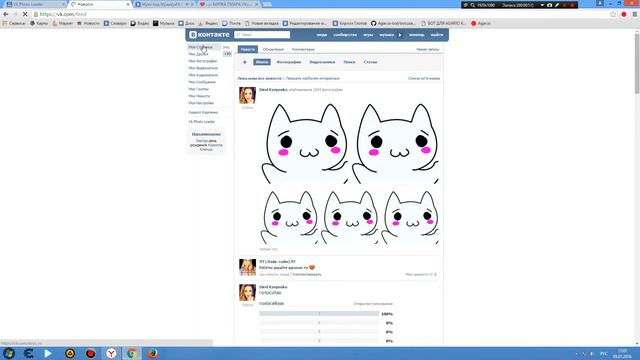Image resolution: width=640 pixels, height=360 pixels.
Task: Switch to Chrome in the taskbar
Action: [131, 353]
